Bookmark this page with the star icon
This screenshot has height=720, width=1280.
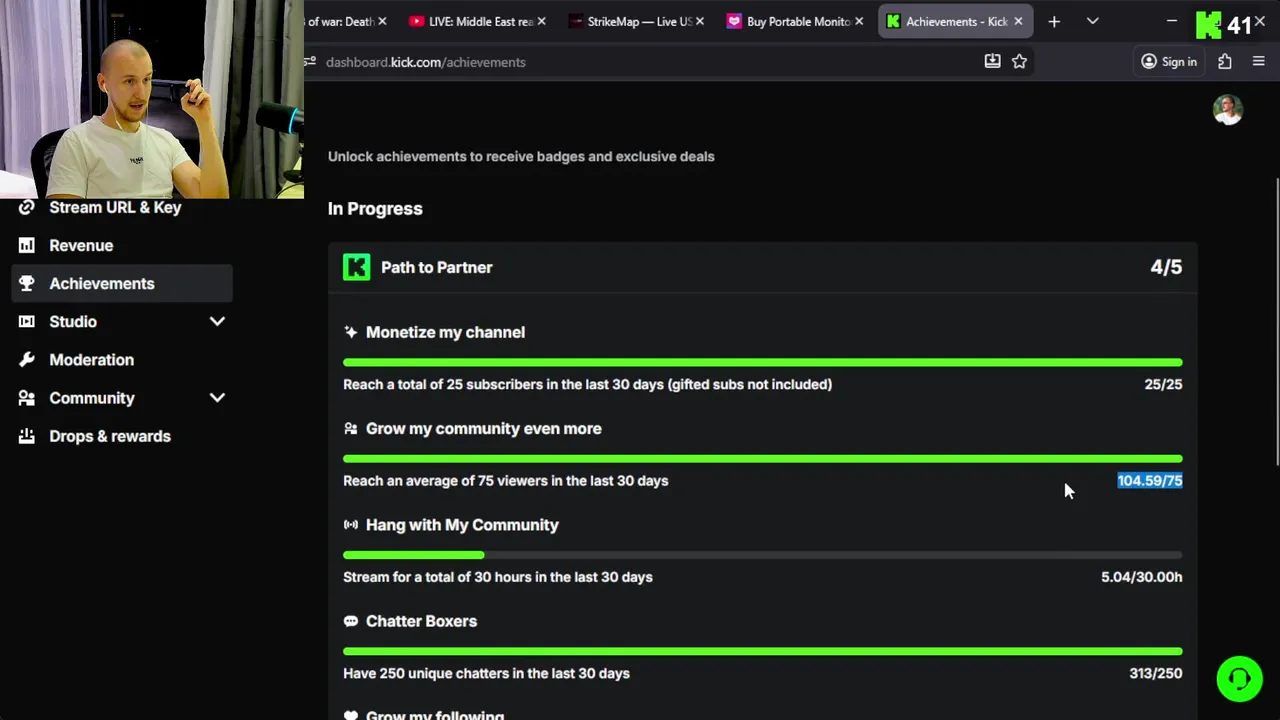click(1019, 61)
